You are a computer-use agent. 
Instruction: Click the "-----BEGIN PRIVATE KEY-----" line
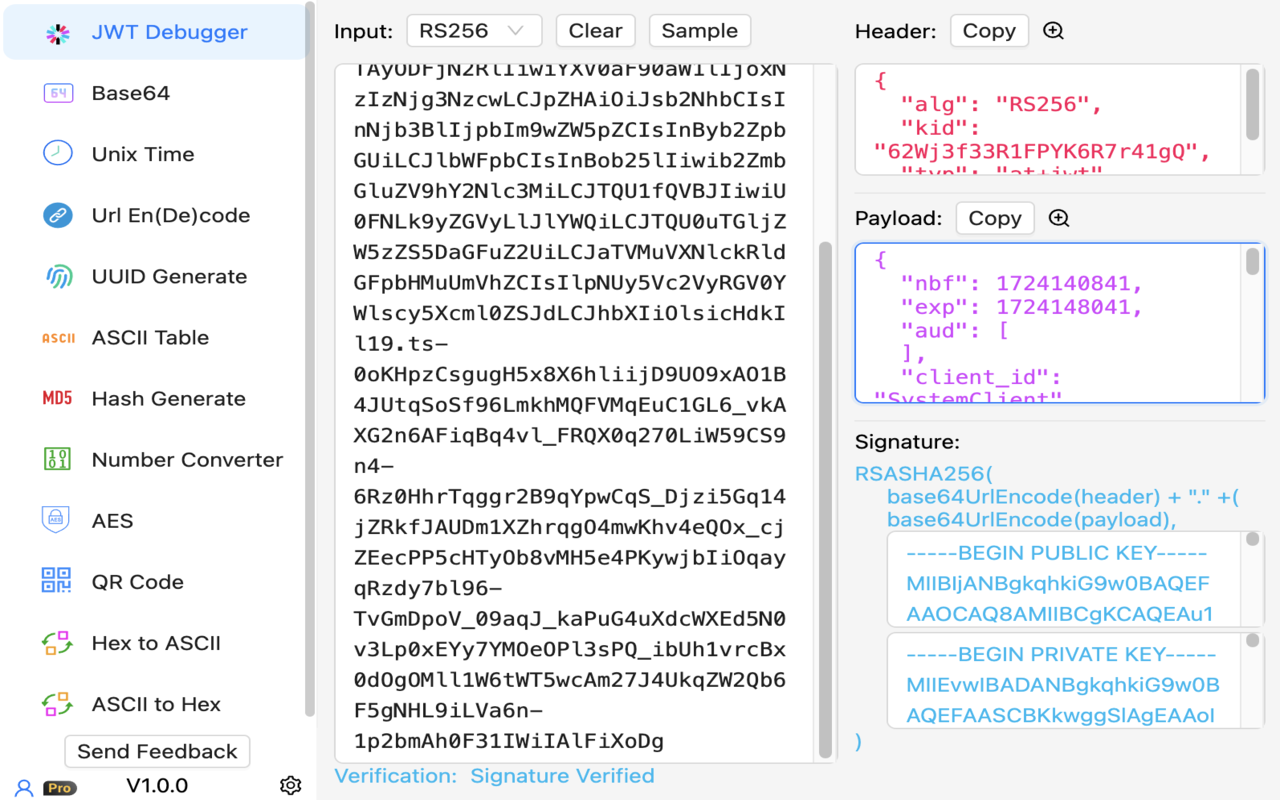tap(1061, 654)
